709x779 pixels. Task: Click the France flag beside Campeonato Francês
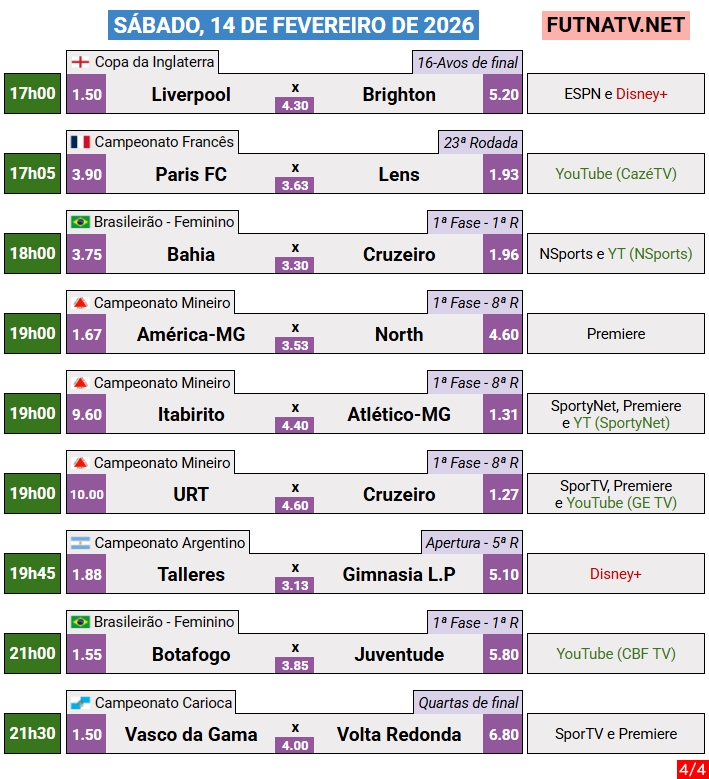[x=80, y=142]
